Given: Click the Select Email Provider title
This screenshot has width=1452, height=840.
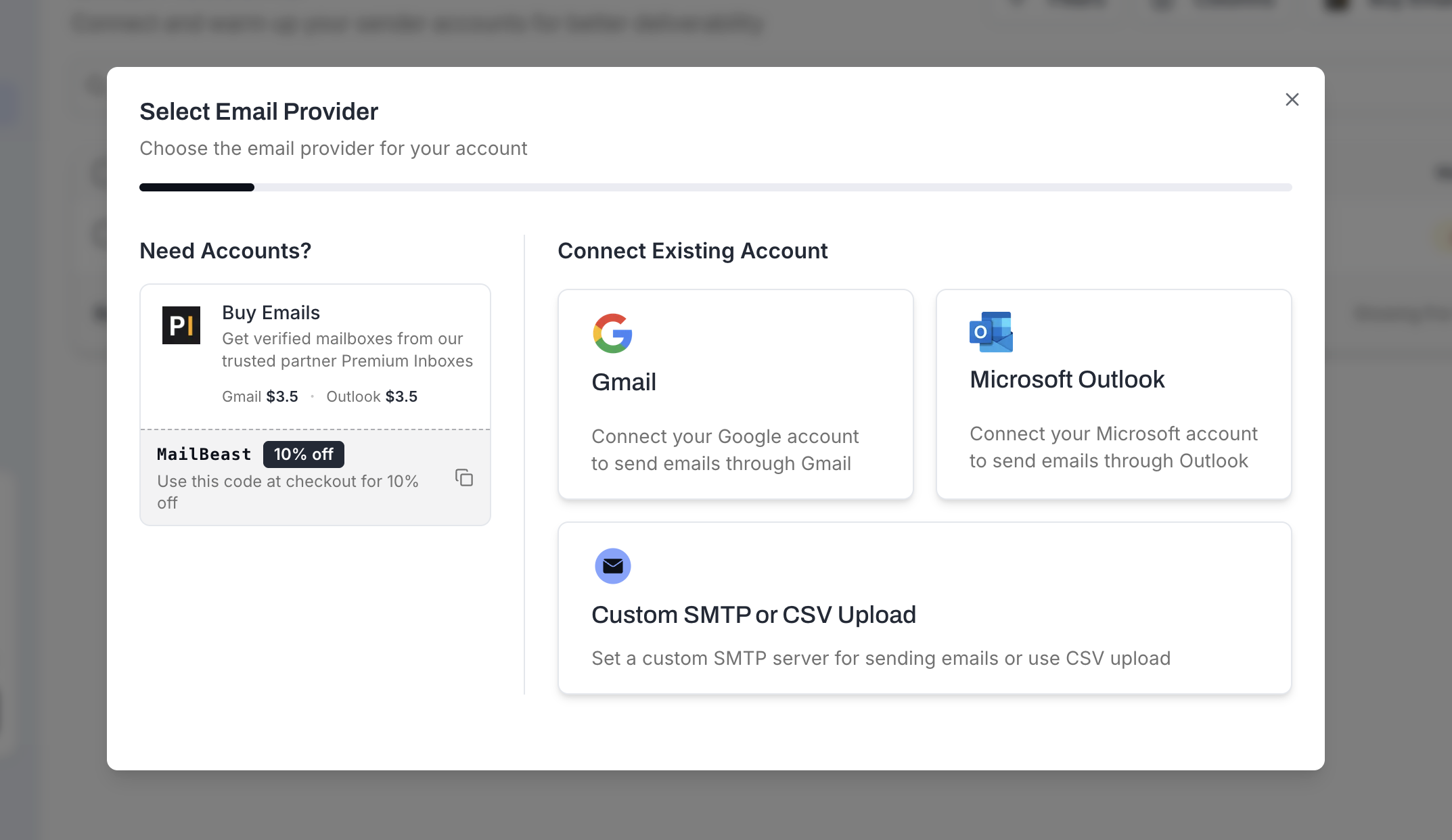Looking at the screenshot, I should pos(258,111).
